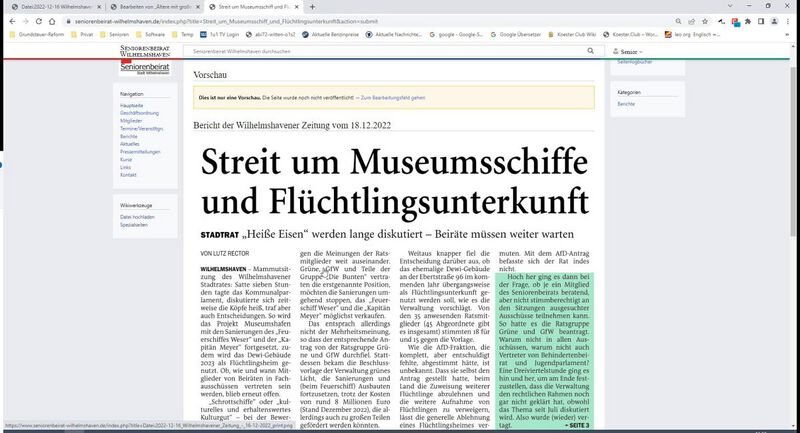
Task: Open Koester.Club – Wor... bookmark
Action: click(x=630, y=35)
